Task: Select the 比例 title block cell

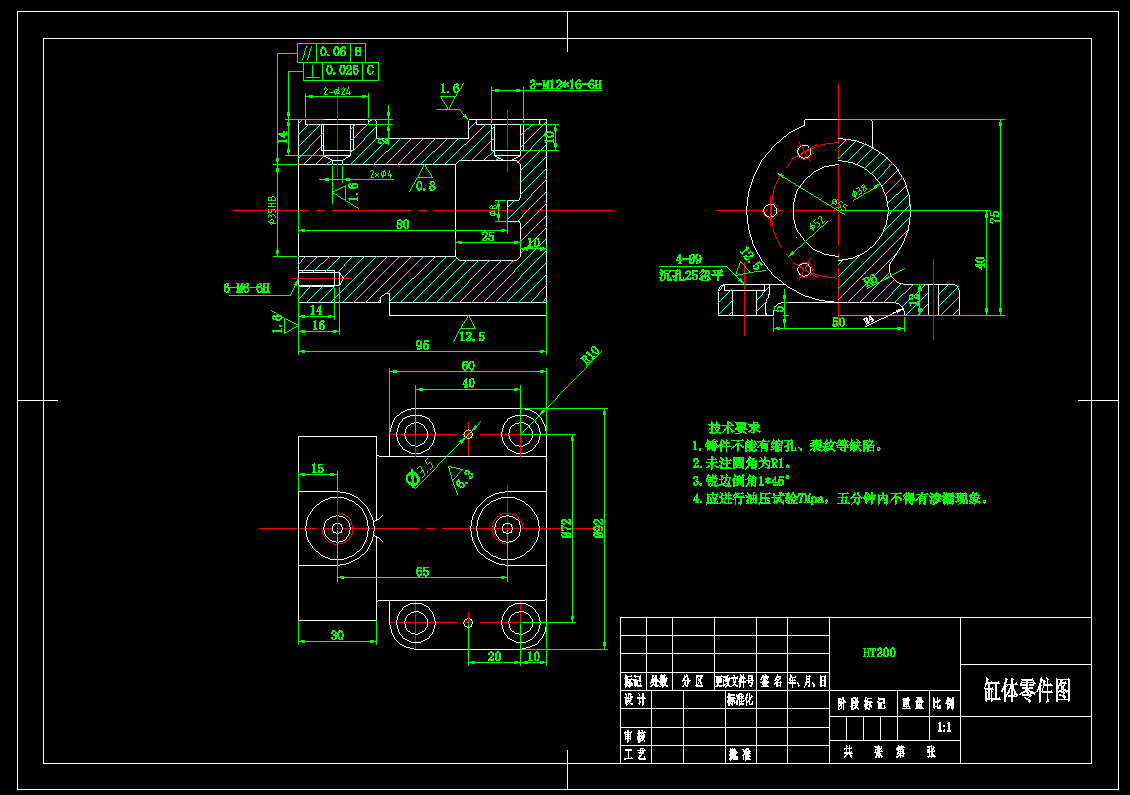Action: pos(943,703)
